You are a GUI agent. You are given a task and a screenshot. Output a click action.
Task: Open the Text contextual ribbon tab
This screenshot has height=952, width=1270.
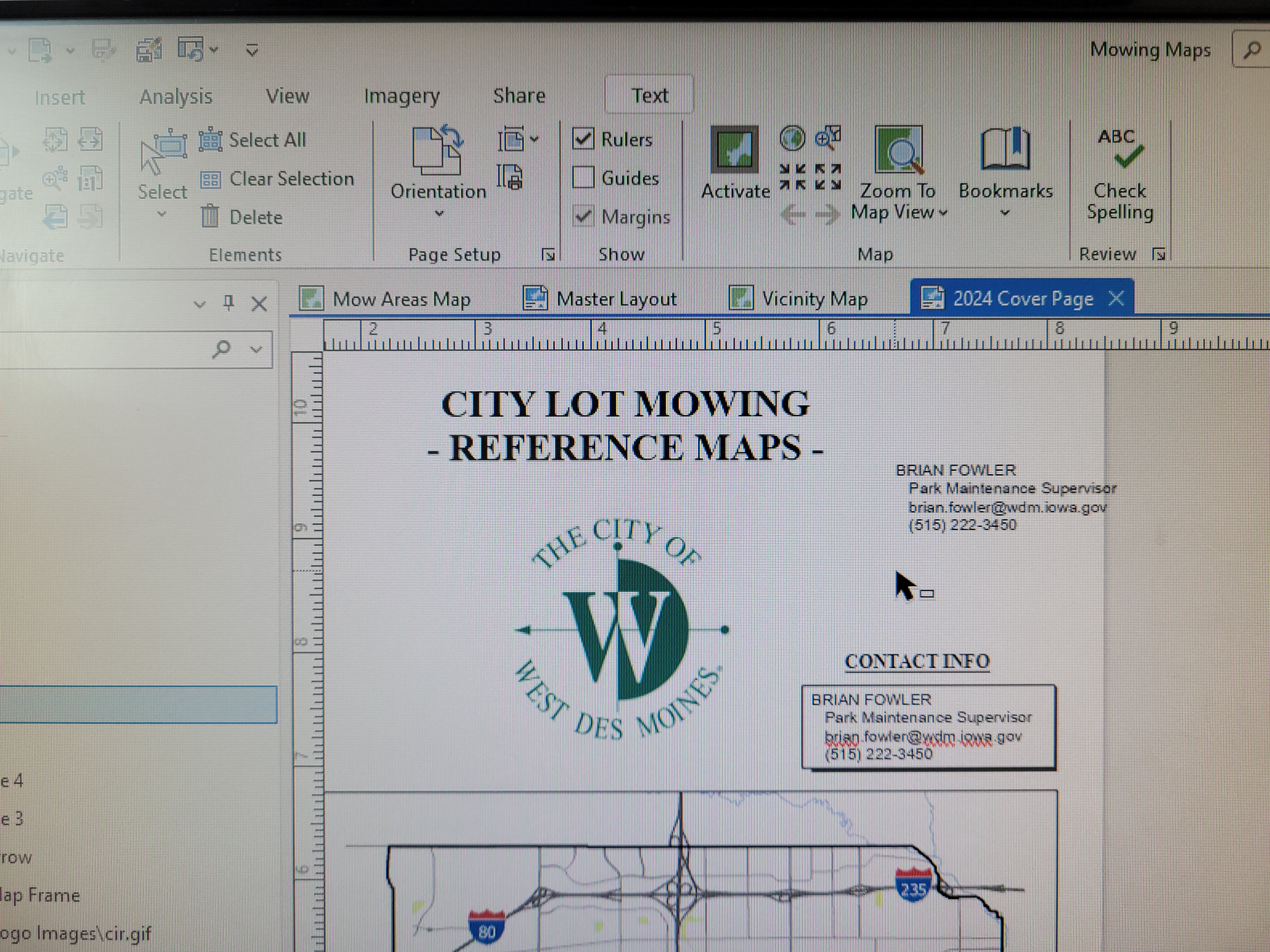[649, 95]
